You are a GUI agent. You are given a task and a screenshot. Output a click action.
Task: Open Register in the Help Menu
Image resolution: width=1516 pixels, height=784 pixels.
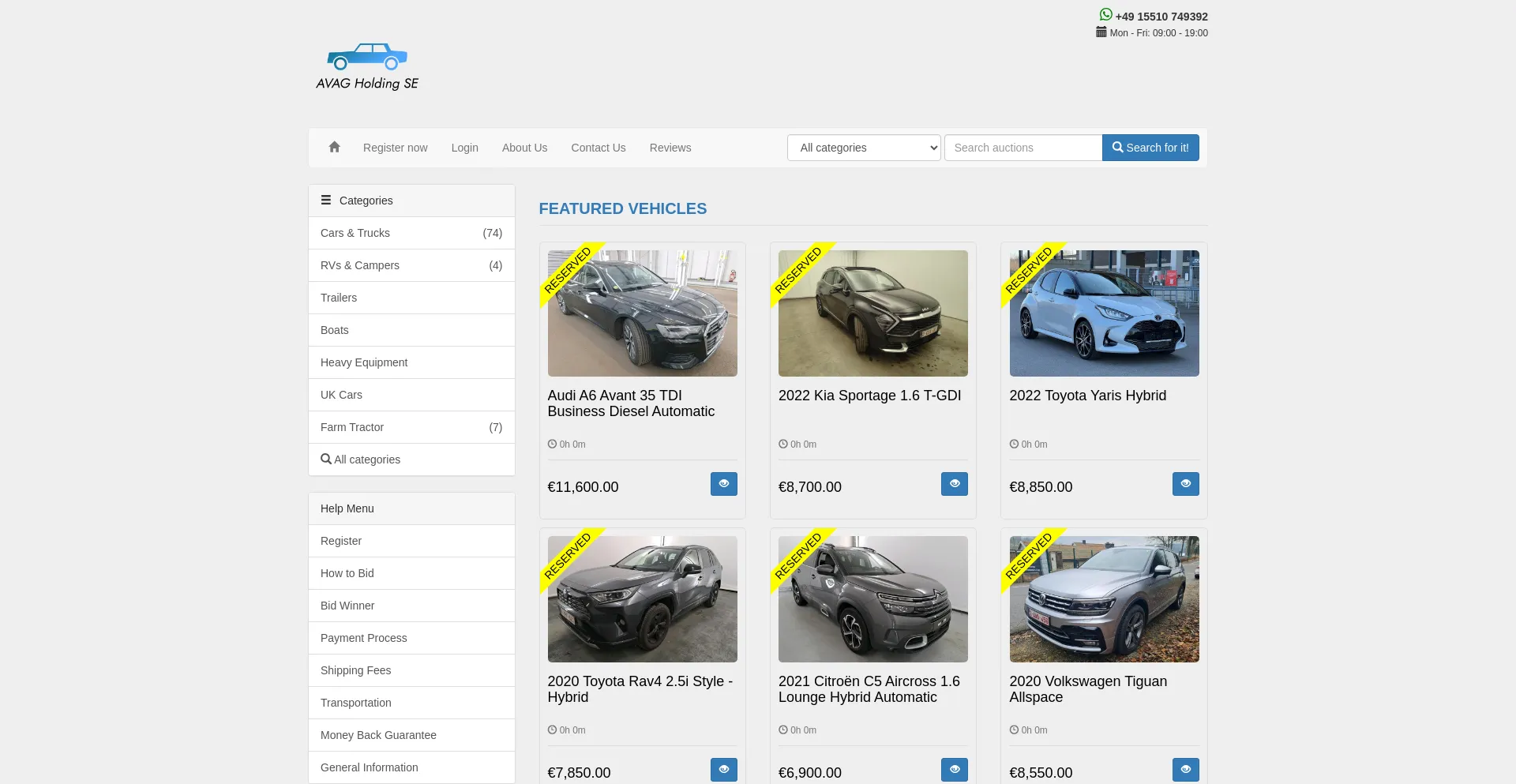pos(411,541)
